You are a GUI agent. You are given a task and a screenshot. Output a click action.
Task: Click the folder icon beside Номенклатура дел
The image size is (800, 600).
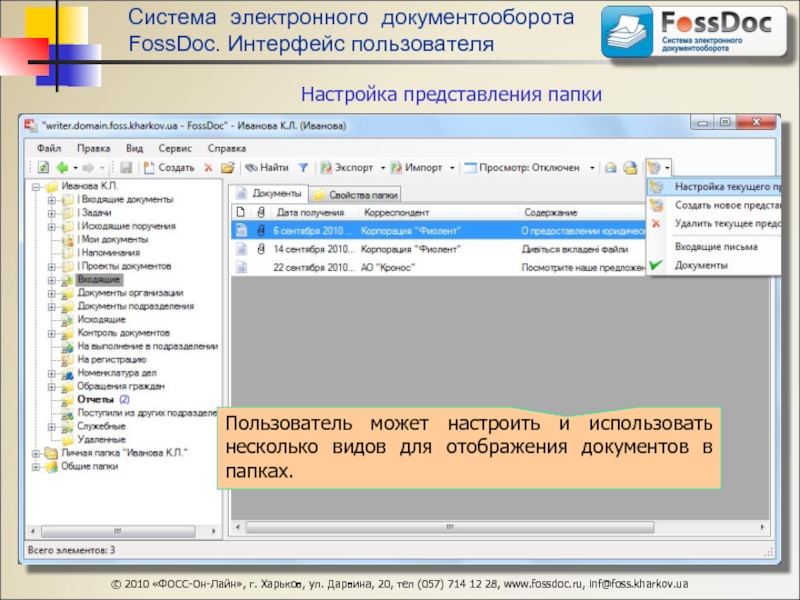click(67, 373)
